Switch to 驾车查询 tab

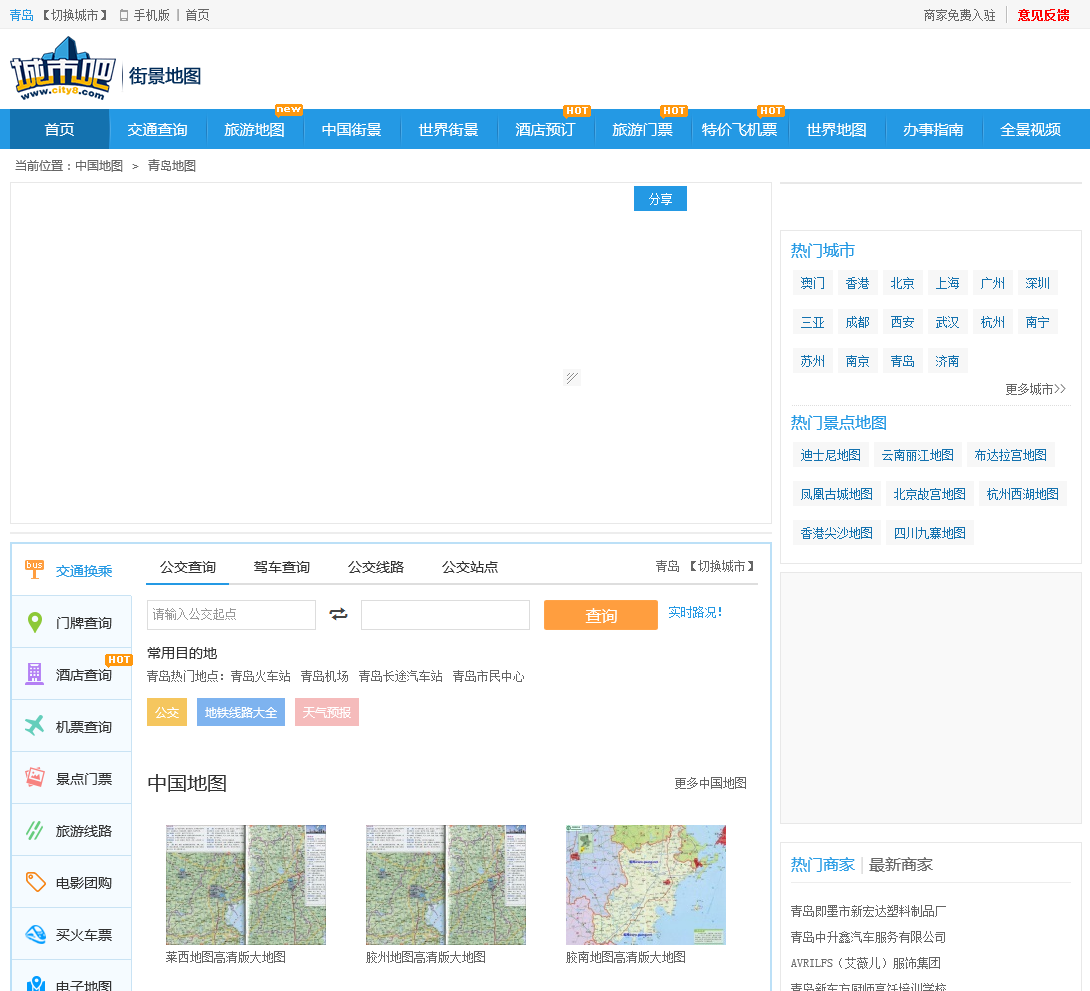[x=282, y=567]
